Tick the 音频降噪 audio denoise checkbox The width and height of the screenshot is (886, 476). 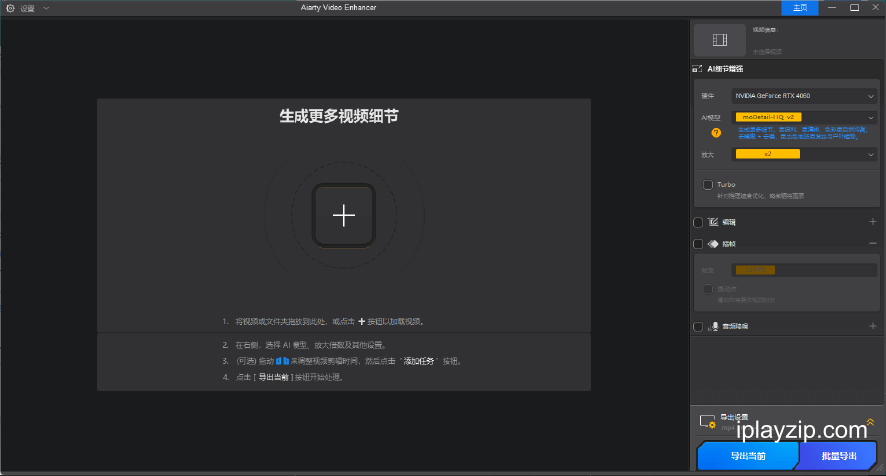698,327
